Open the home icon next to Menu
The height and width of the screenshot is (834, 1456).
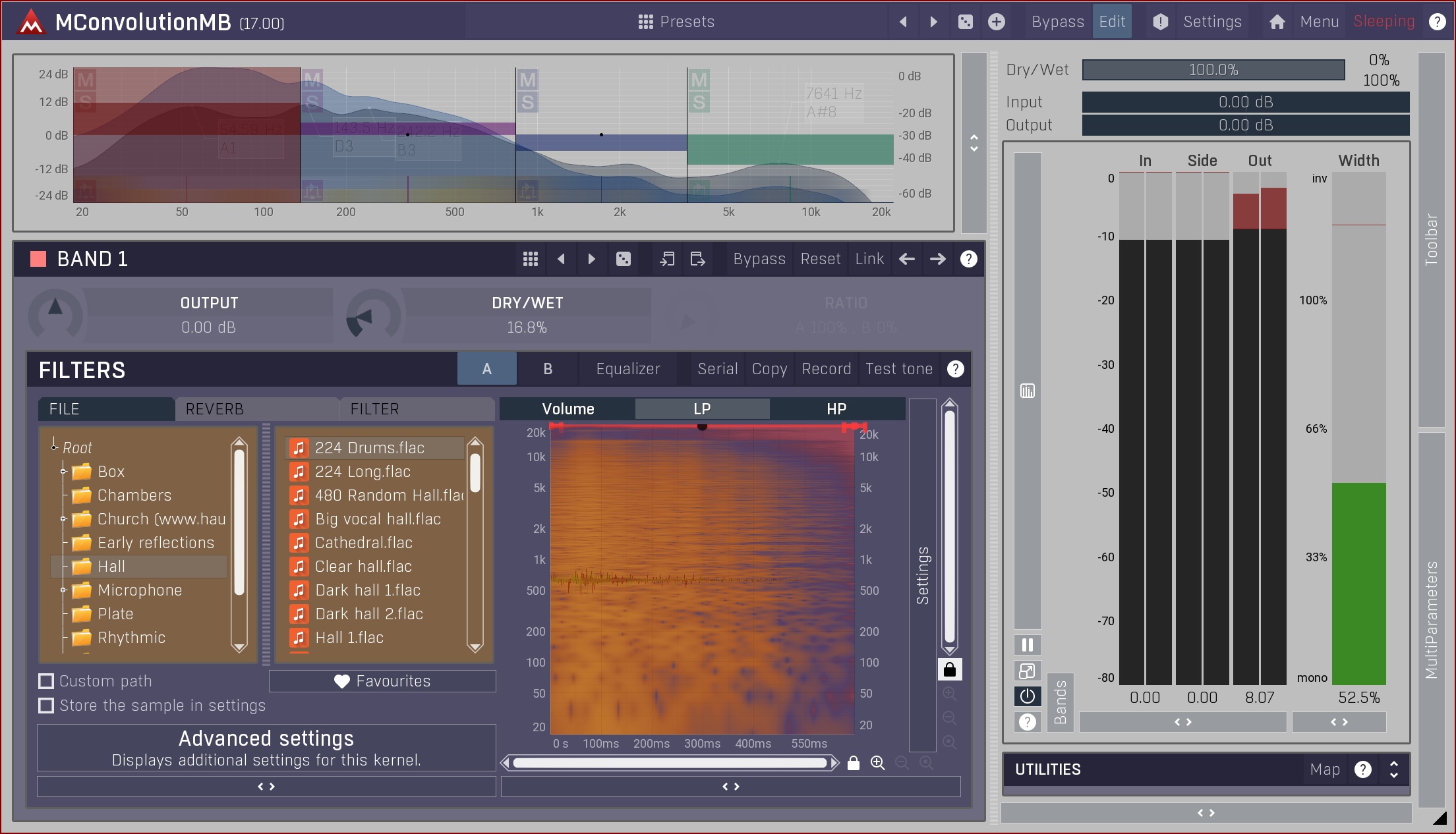pyautogui.click(x=1277, y=22)
